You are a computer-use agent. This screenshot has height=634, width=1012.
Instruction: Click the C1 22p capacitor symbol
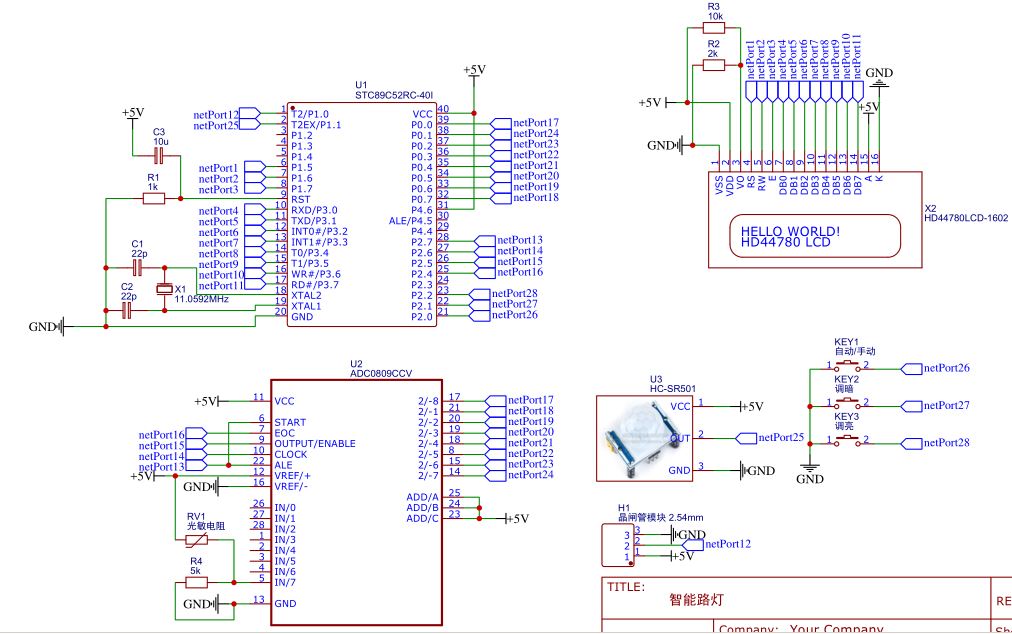pos(139,268)
